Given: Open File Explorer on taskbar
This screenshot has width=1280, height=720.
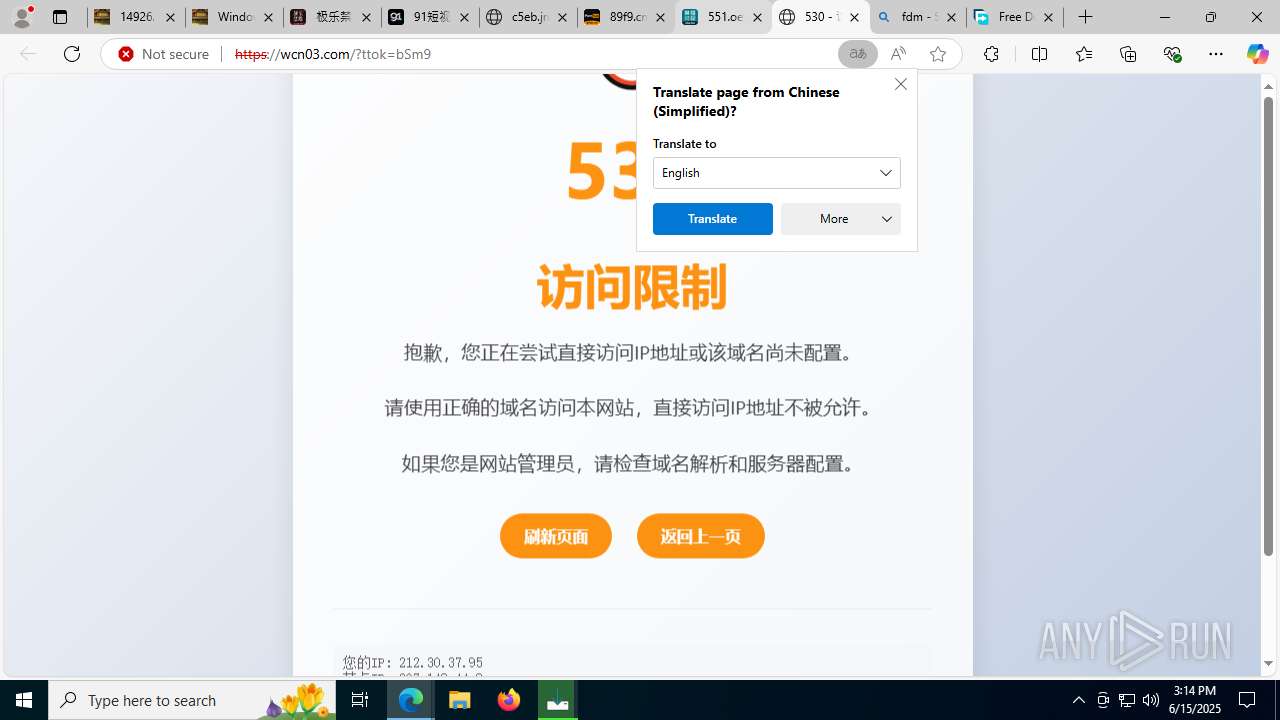Looking at the screenshot, I should click(x=460, y=700).
